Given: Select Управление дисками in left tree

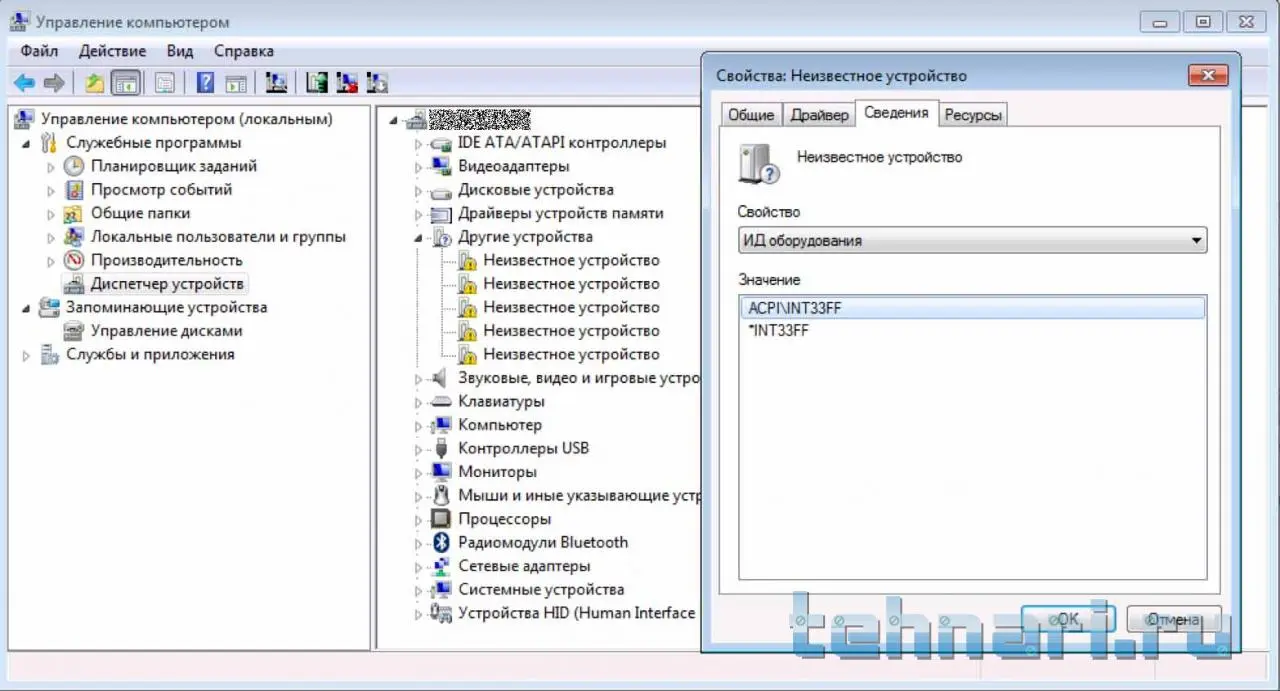Looking at the screenshot, I should pyautogui.click(x=166, y=331).
